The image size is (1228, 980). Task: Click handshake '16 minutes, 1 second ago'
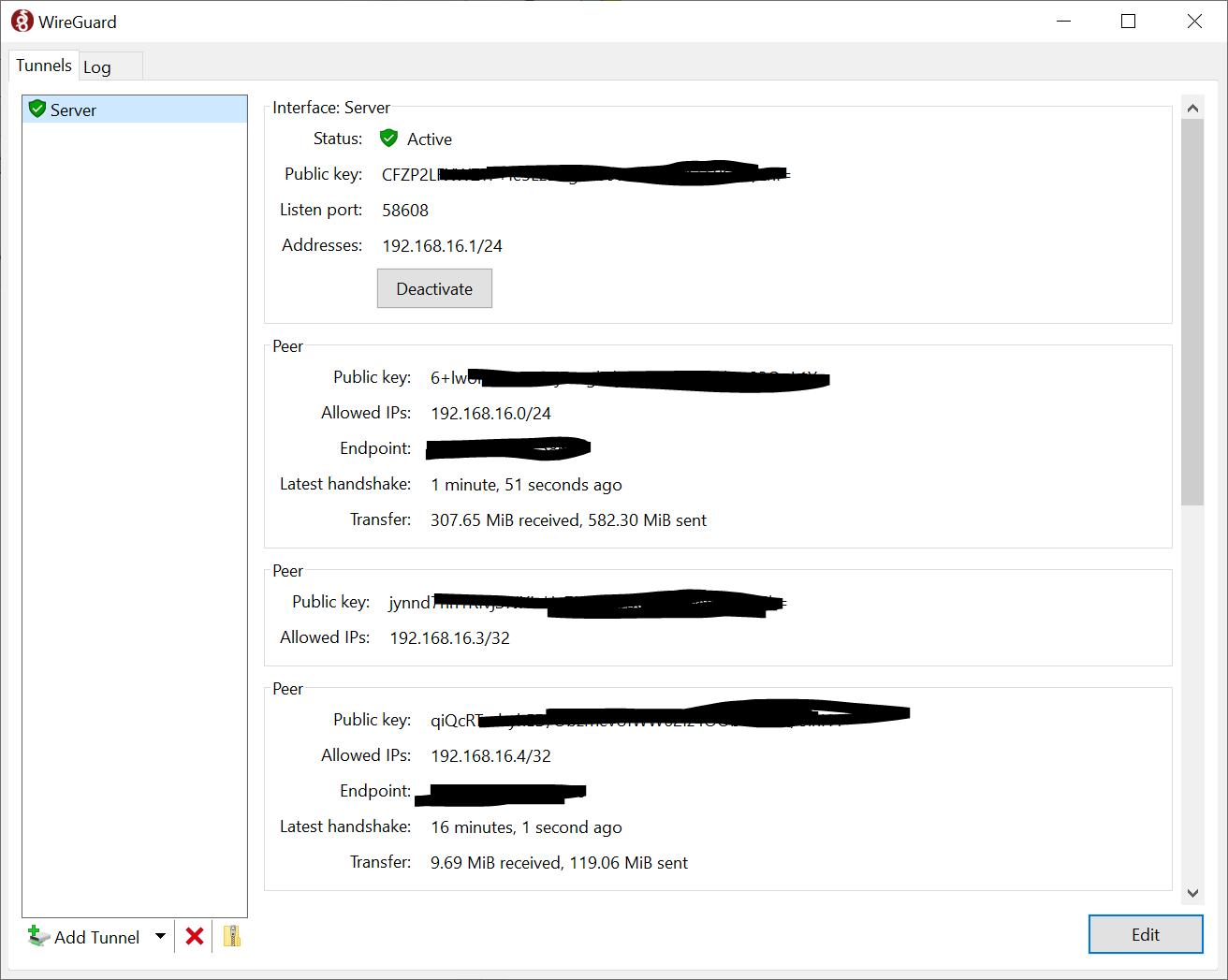click(526, 827)
